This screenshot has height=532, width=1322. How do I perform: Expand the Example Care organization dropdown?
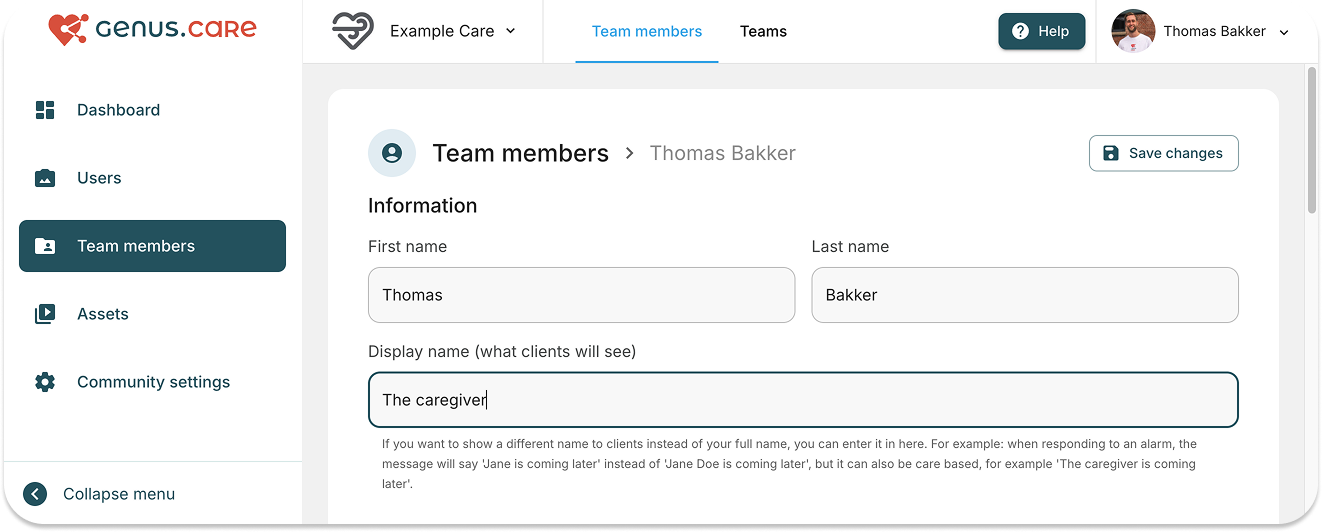tap(510, 31)
